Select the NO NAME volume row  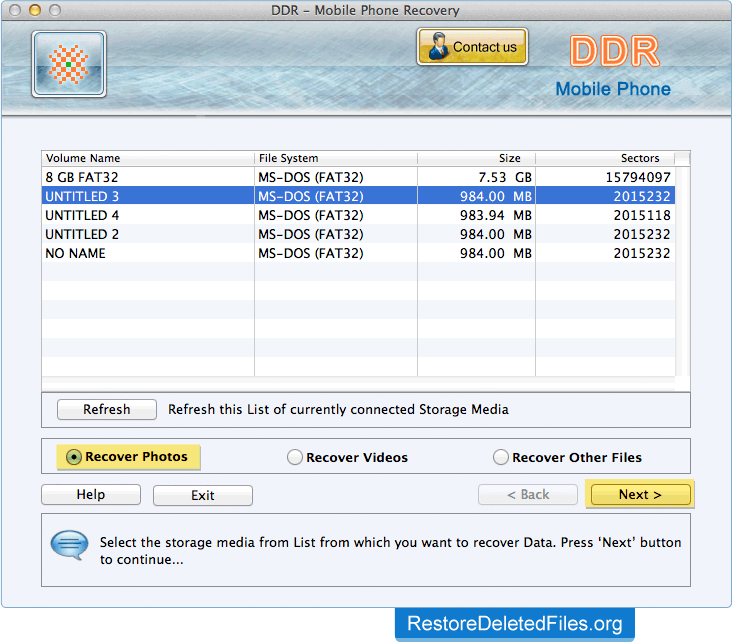click(x=358, y=253)
